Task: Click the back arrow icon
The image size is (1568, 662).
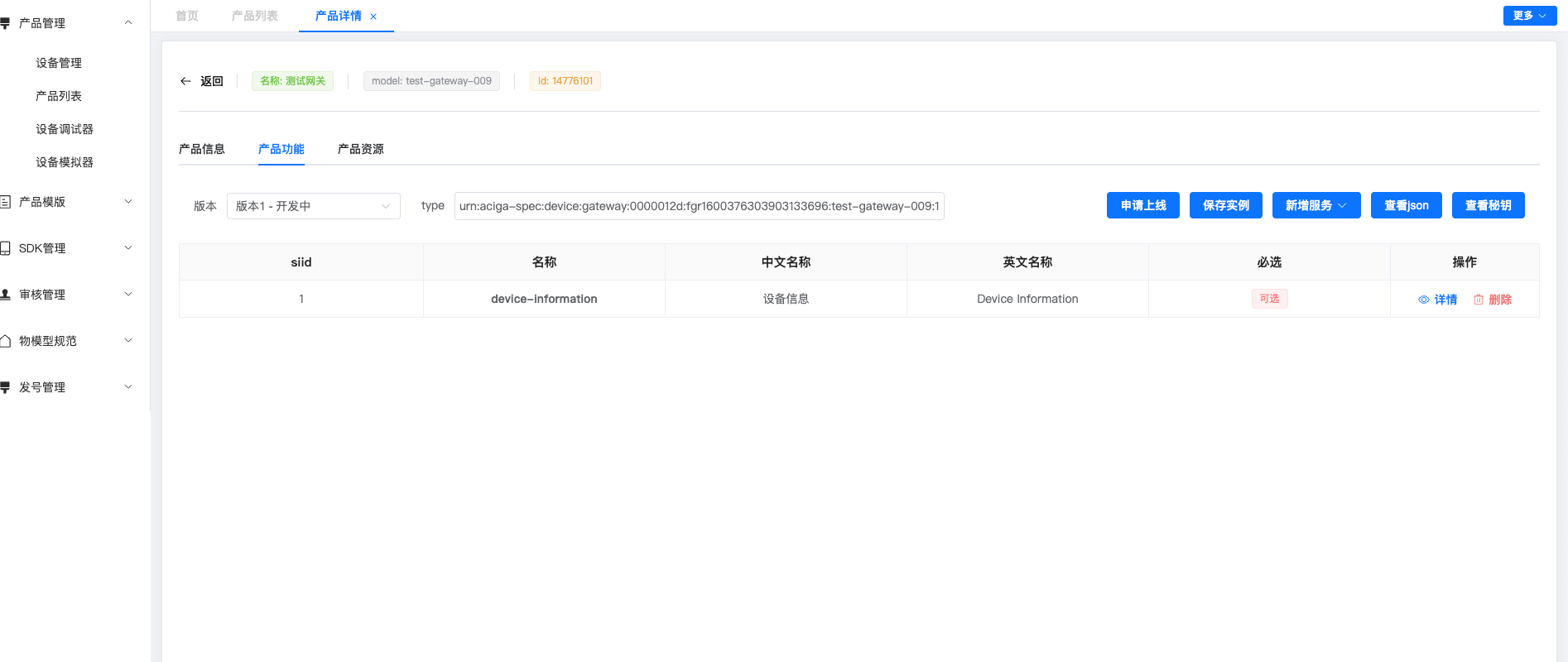Action: coord(185,81)
